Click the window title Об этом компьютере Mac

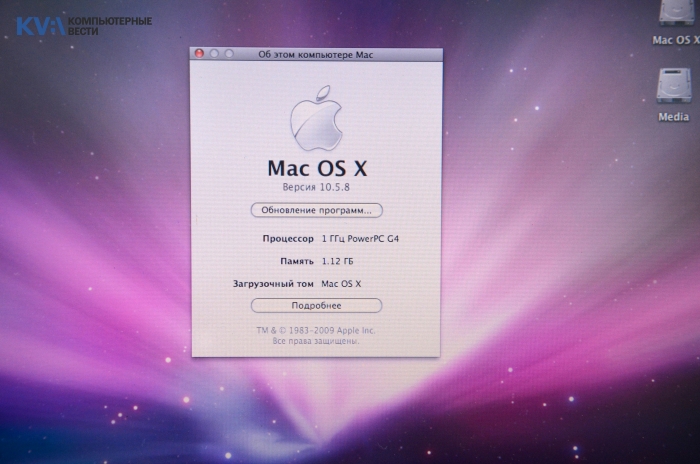(x=316, y=55)
